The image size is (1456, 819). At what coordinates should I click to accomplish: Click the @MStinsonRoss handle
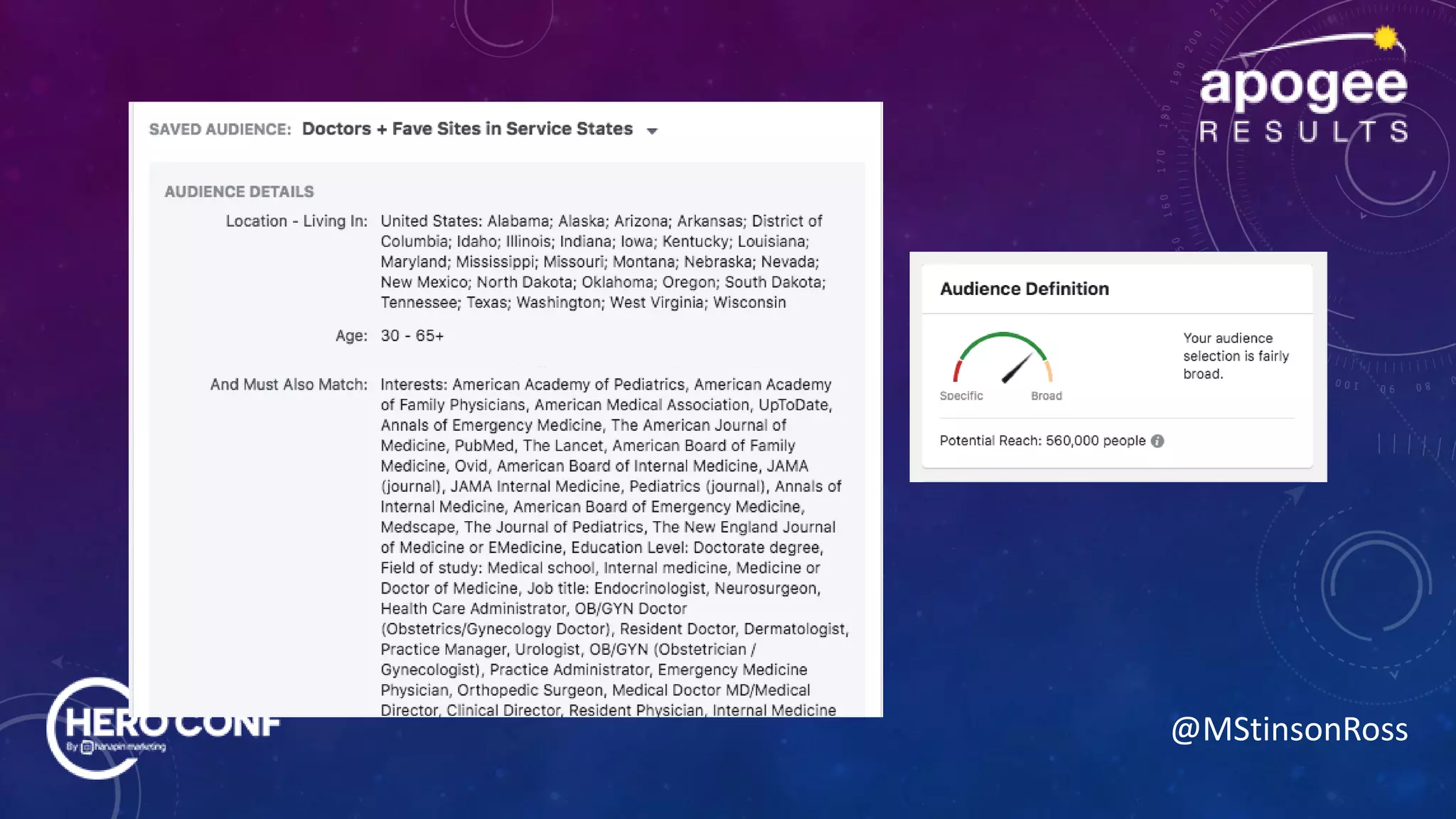point(1289,729)
